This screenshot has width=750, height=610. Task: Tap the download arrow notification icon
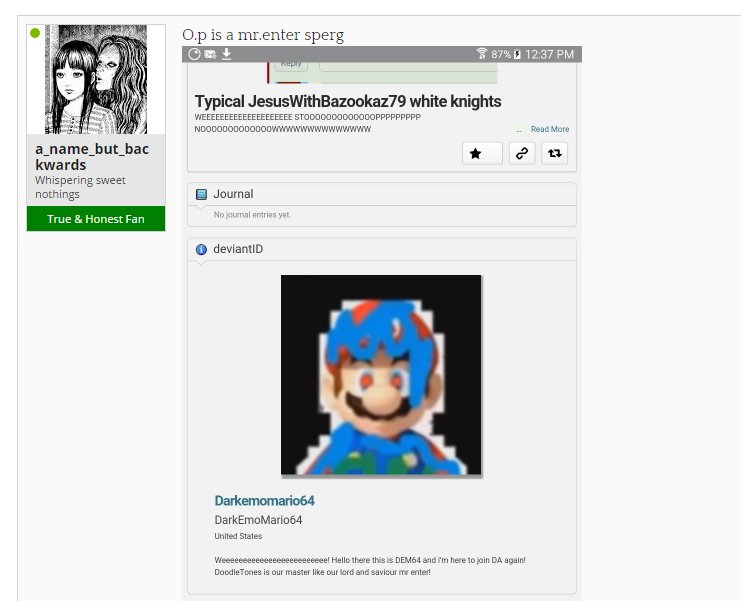(227, 54)
